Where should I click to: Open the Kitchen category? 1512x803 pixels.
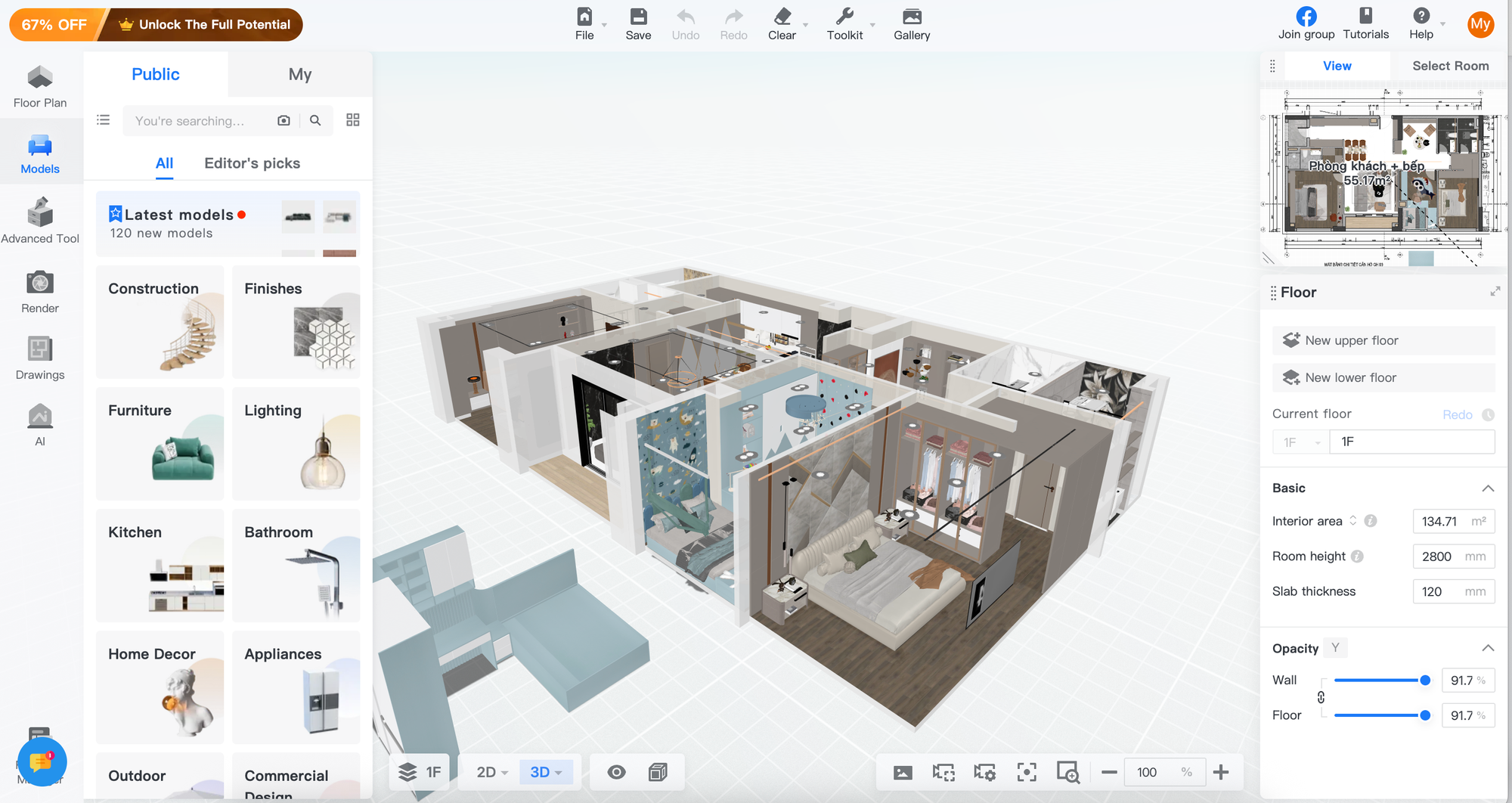pos(160,565)
